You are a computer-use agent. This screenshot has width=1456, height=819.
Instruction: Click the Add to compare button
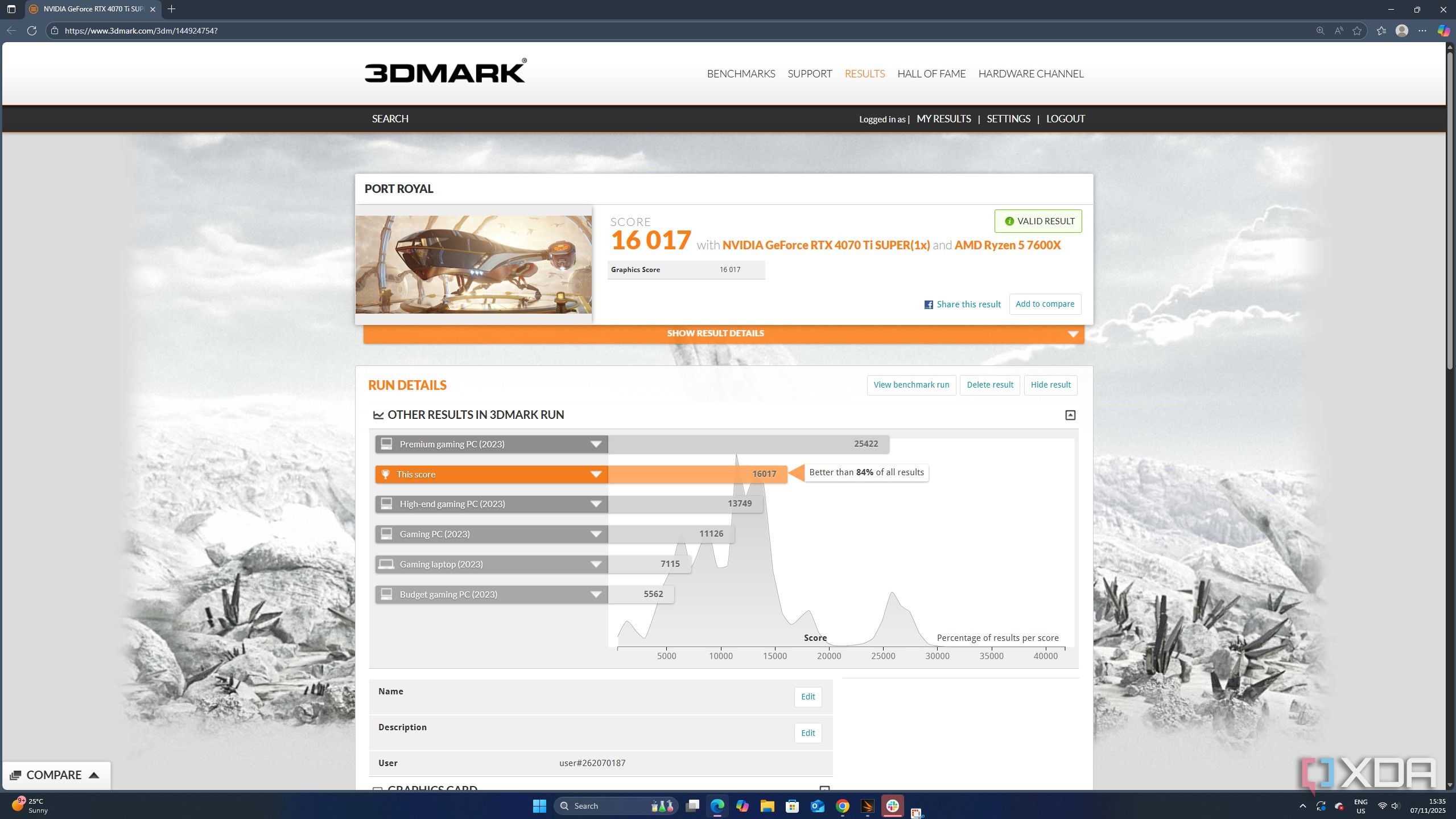[x=1045, y=304]
